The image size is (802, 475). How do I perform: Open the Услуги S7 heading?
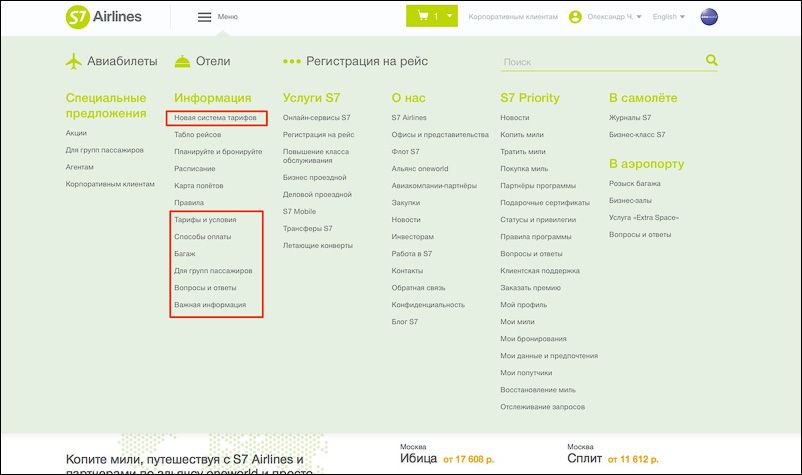[x=311, y=98]
